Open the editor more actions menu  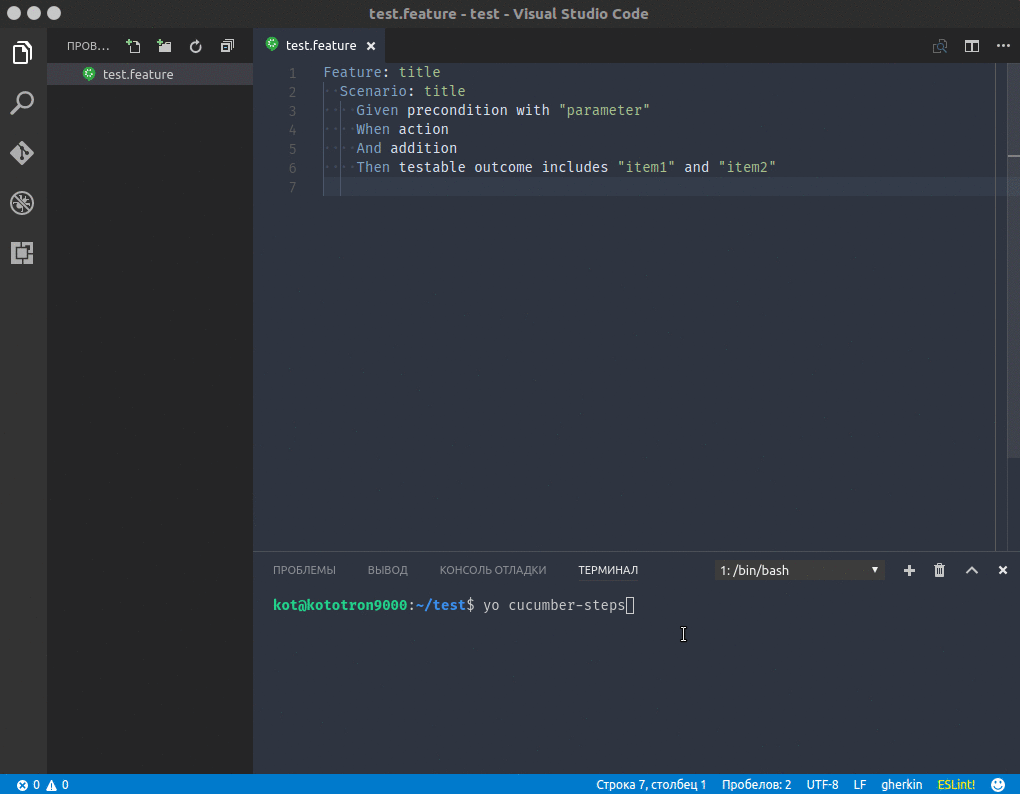coord(1003,46)
